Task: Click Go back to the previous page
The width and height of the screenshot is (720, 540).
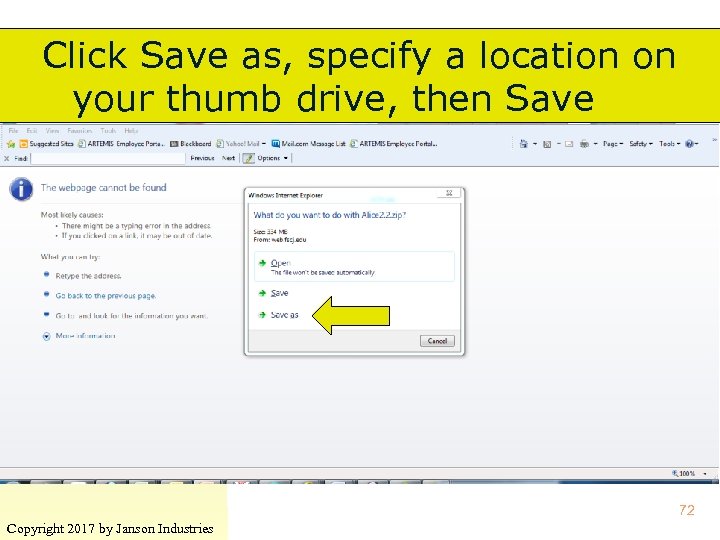Action: click(106, 296)
